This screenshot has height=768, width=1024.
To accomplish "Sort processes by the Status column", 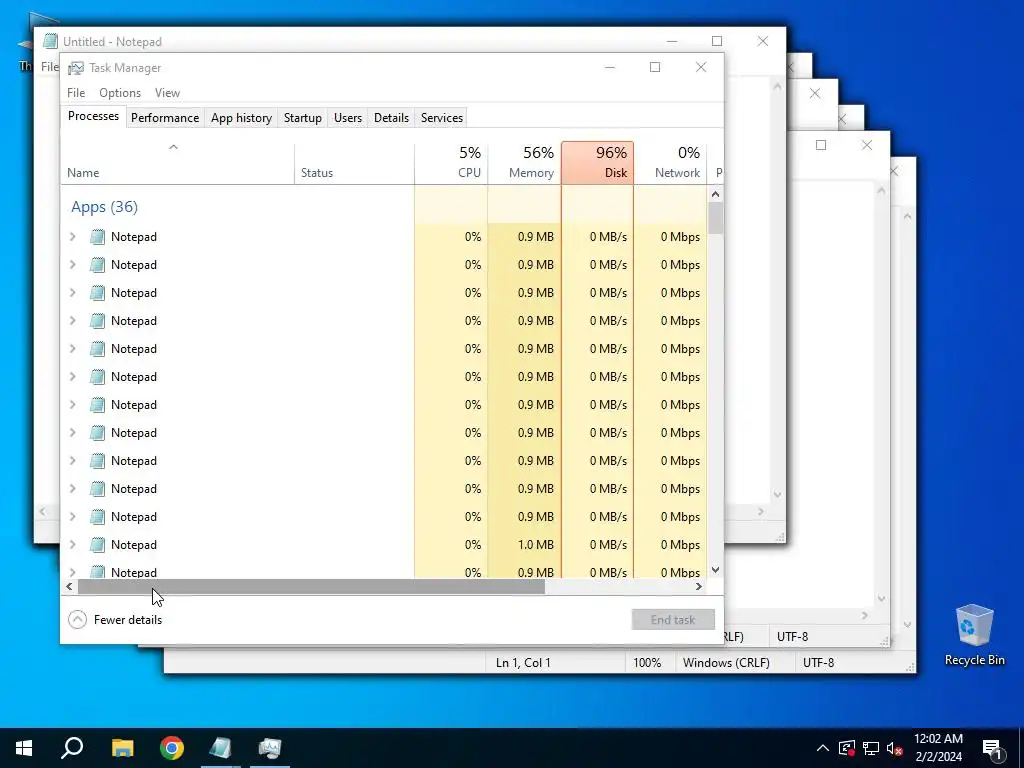I will coord(354,163).
